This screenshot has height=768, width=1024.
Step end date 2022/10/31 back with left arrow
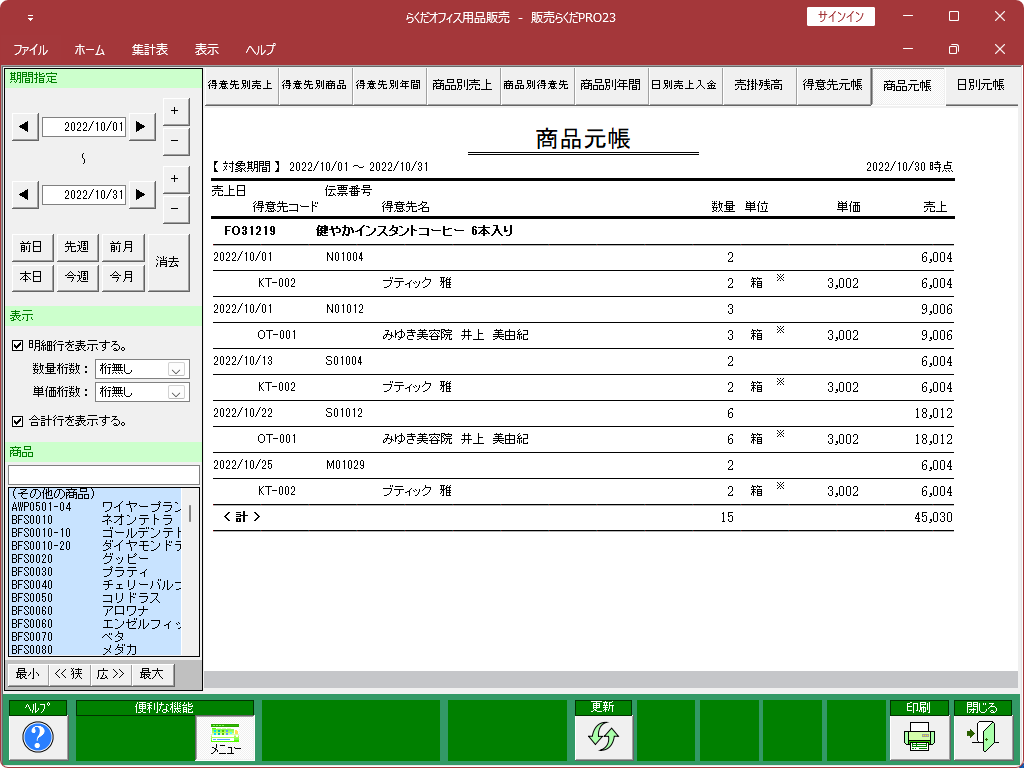25,195
